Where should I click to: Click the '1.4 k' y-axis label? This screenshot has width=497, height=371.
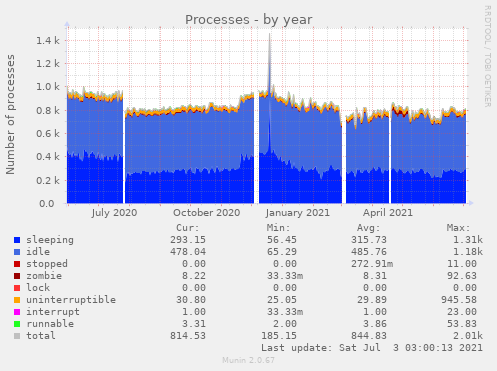[x=48, y=41]
